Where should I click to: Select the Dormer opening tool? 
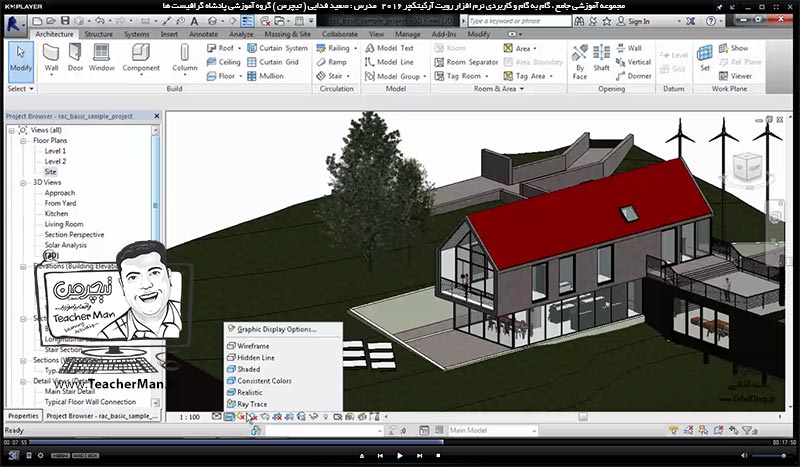(x=634, y=76)
